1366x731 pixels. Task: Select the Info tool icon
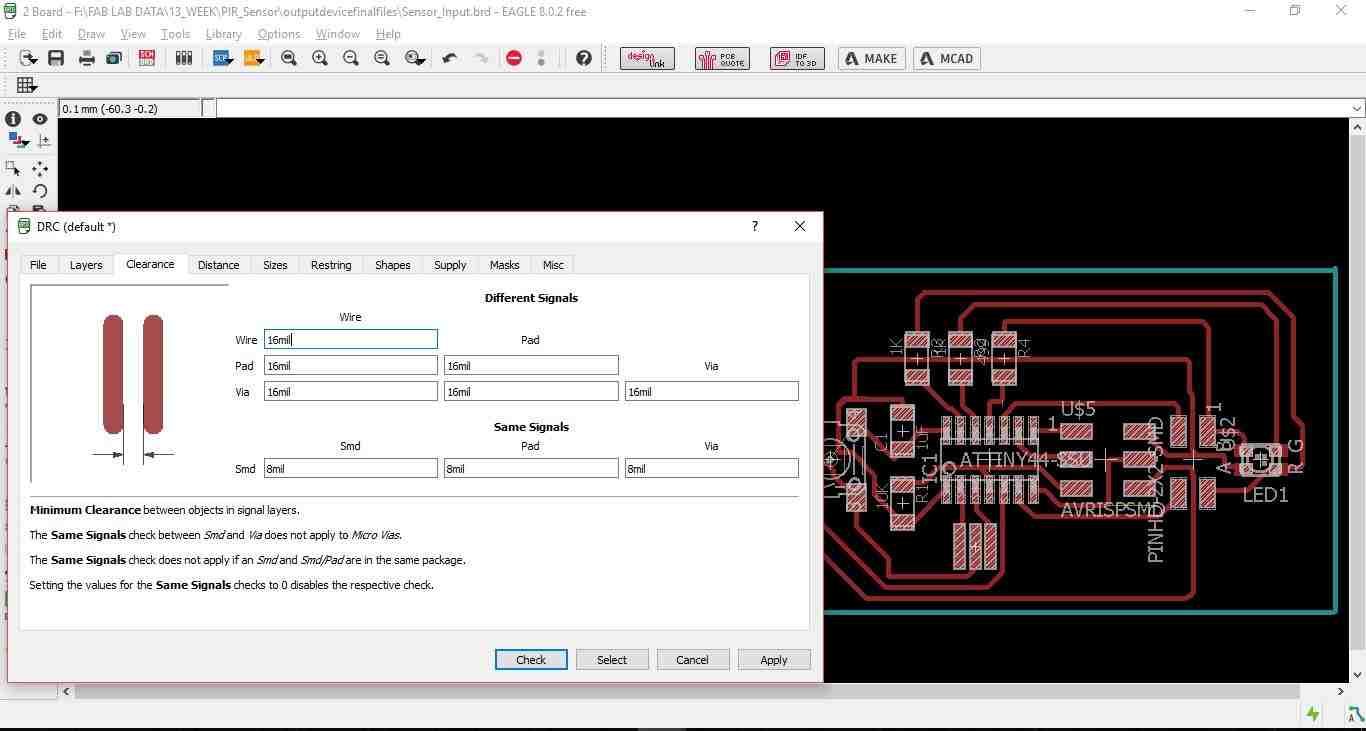tap(13, 119)
